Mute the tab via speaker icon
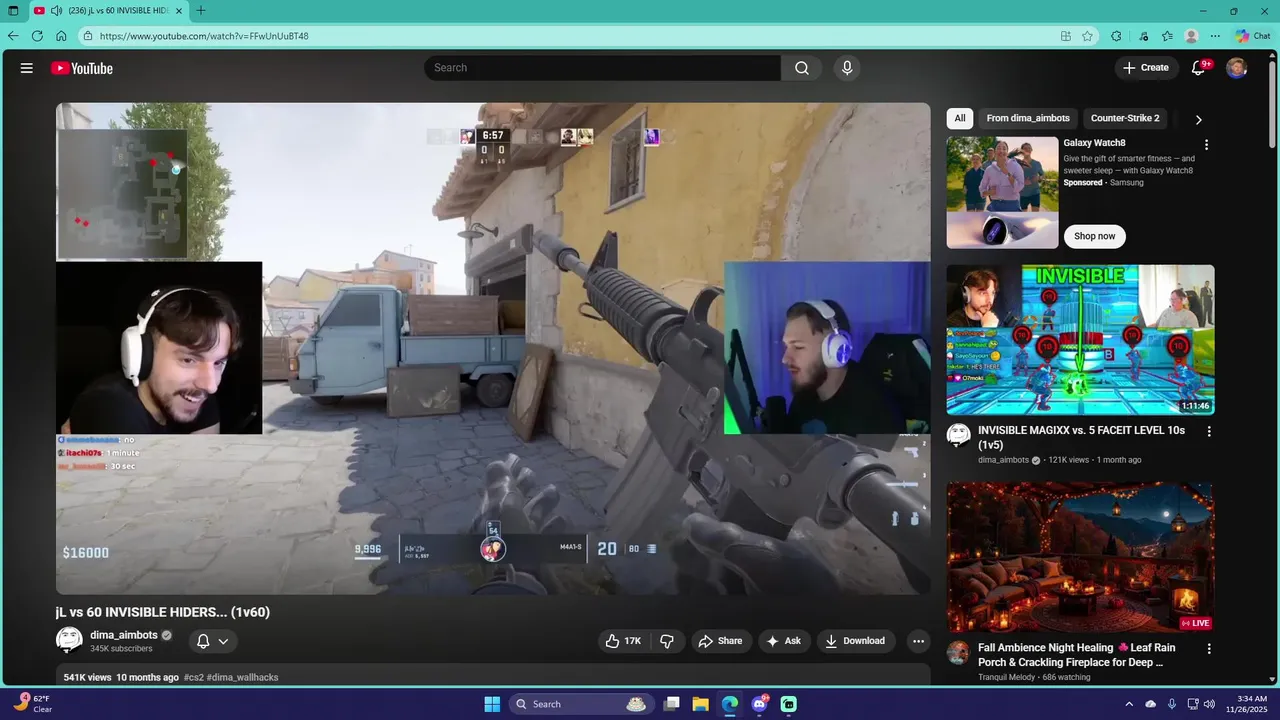Screen dimensions: 1280x720 pos(56,10)
